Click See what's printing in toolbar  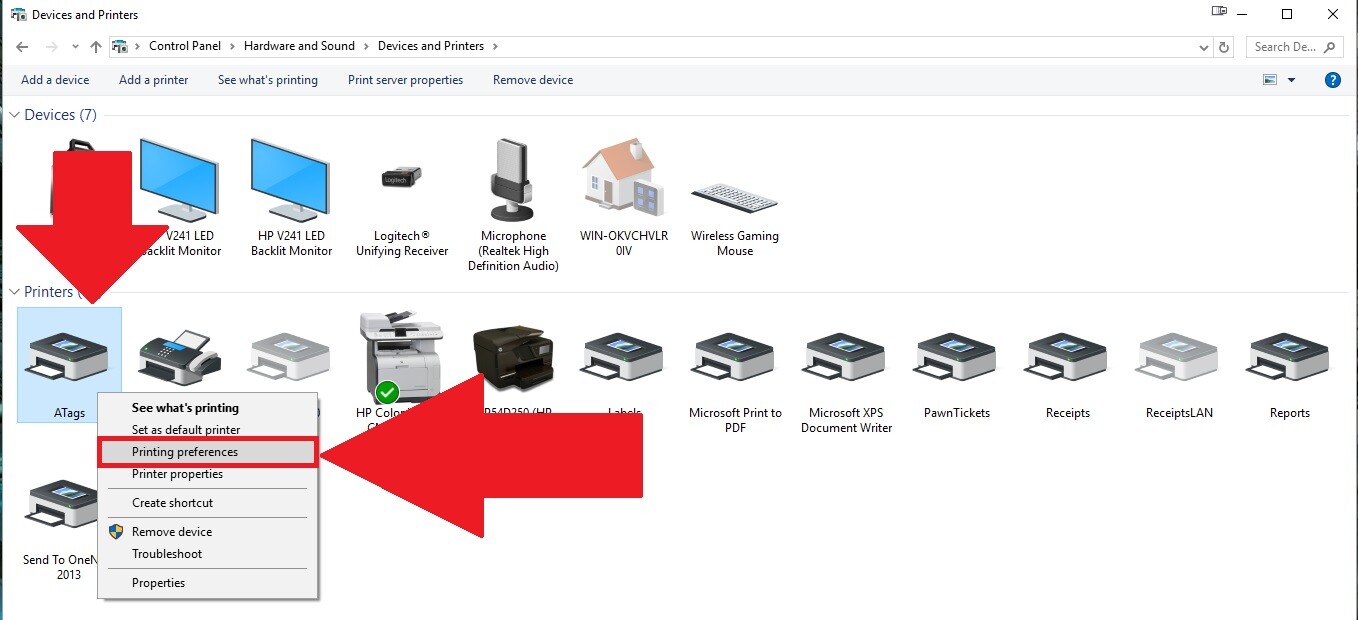[x=268, y=80]
